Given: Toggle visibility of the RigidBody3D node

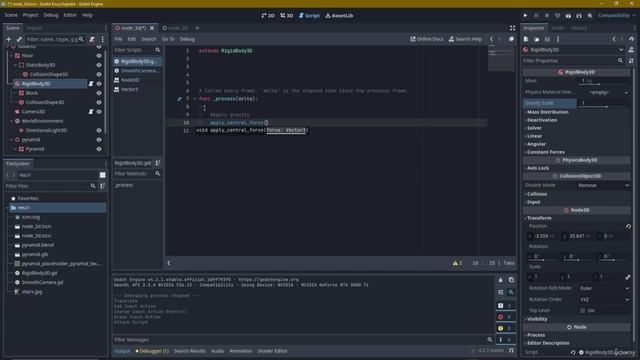Looking at the screenshot, I should click(99, 84).
